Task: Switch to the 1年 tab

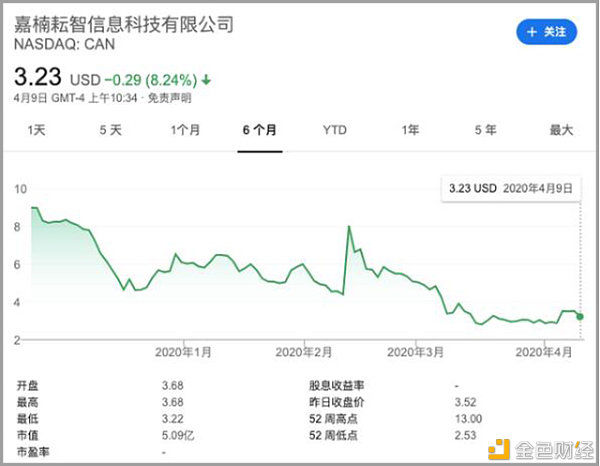Action: click(410, 130)
